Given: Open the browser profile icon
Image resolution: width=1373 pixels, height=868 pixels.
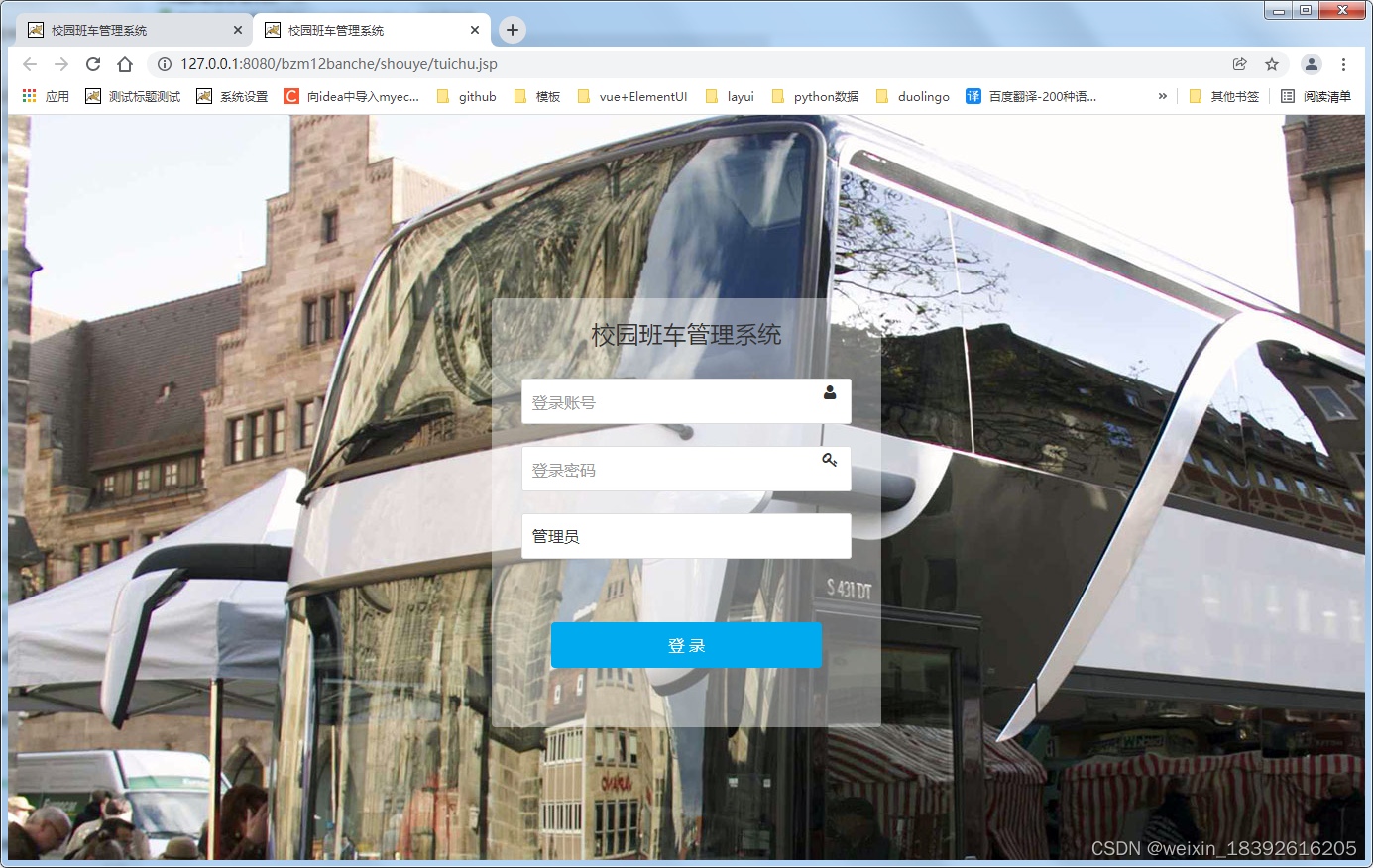Looking at the screenshot, I should (x=1311, y=63).
